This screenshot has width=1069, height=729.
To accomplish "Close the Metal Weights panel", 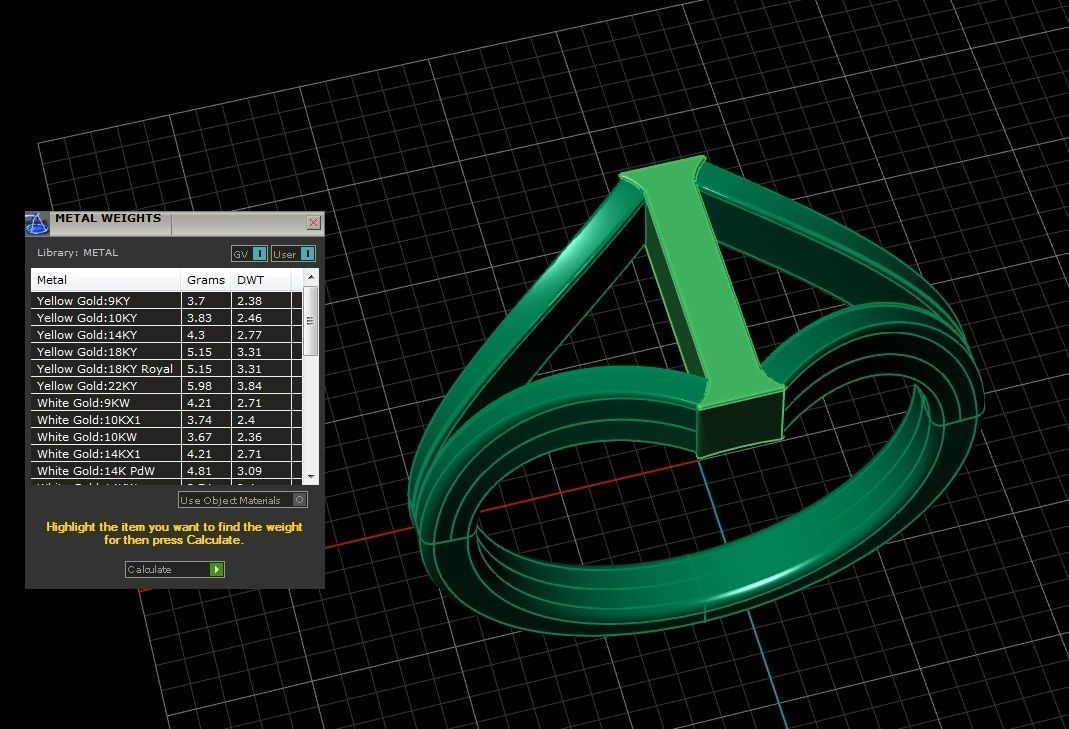I will pyautogui.click(x=313, y=223).
